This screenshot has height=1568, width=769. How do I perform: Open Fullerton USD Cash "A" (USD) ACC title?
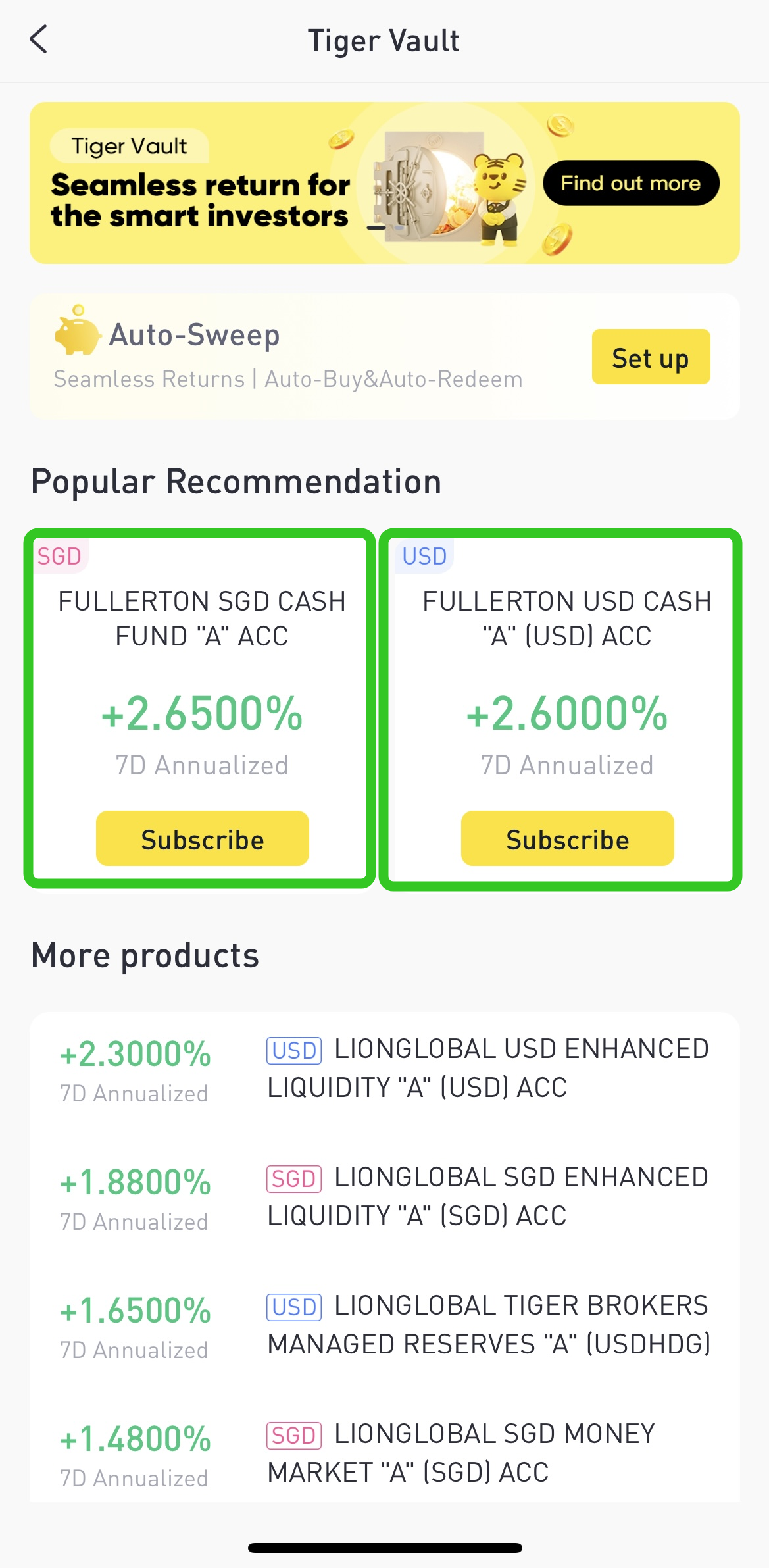tap(567, 619)
